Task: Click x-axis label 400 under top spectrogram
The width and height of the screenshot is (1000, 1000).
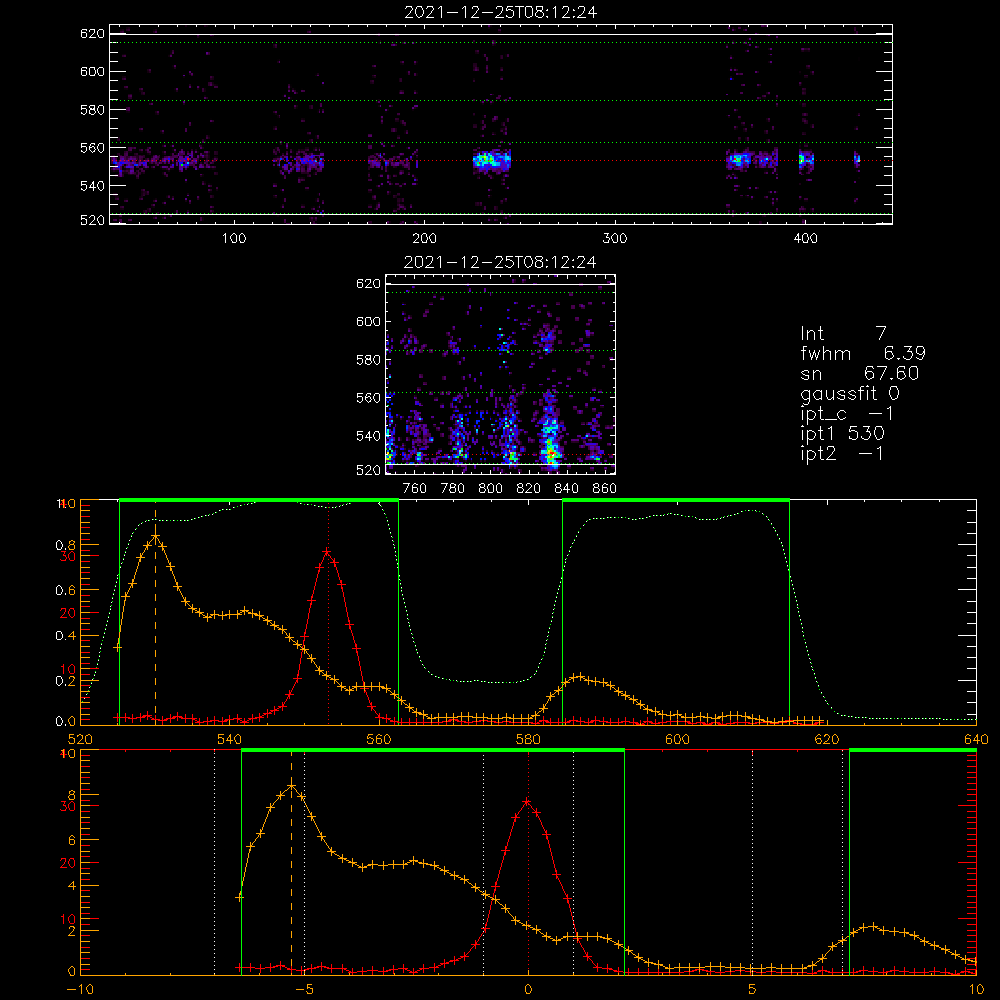Action: pyautogui.click(x=805, y=239)
